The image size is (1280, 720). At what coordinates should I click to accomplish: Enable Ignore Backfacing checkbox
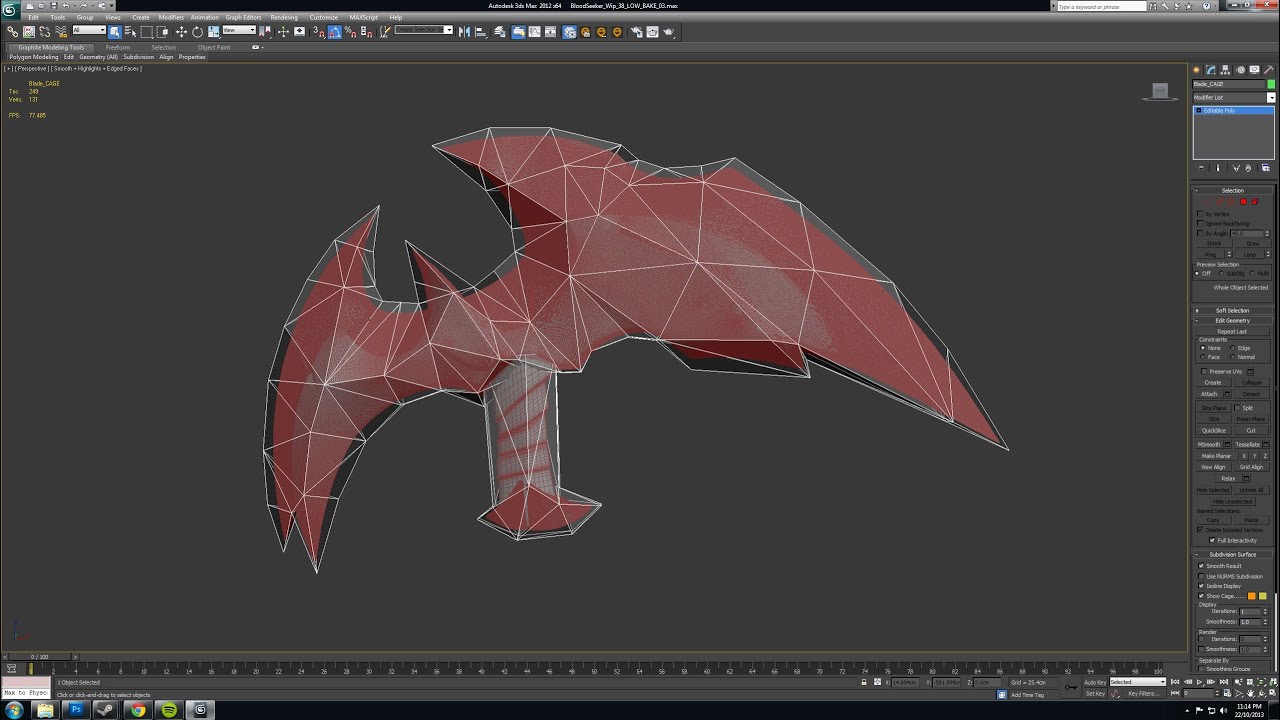tap(1200, 223)
